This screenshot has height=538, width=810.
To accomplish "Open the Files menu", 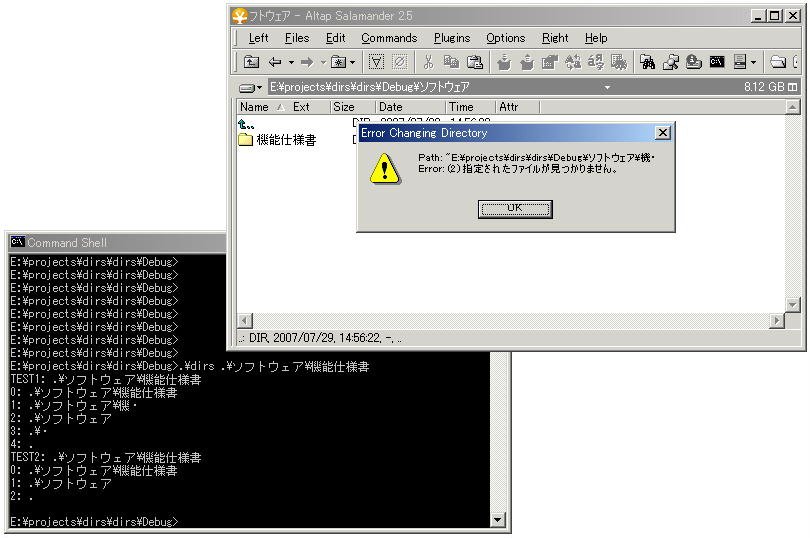I will pos(297,38).
